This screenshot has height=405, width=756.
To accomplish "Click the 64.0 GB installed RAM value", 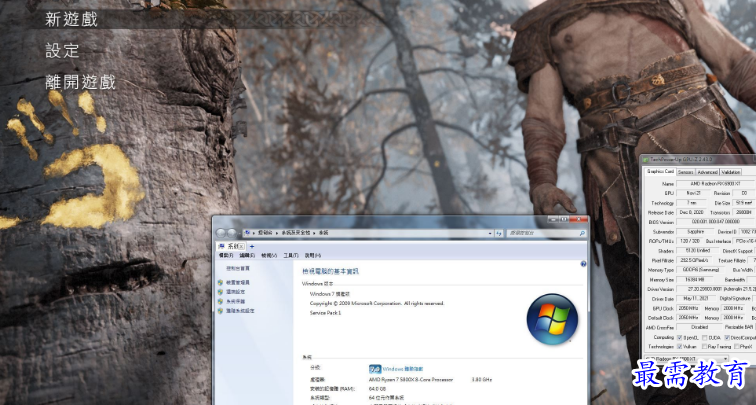I will [x=377, y=389].
